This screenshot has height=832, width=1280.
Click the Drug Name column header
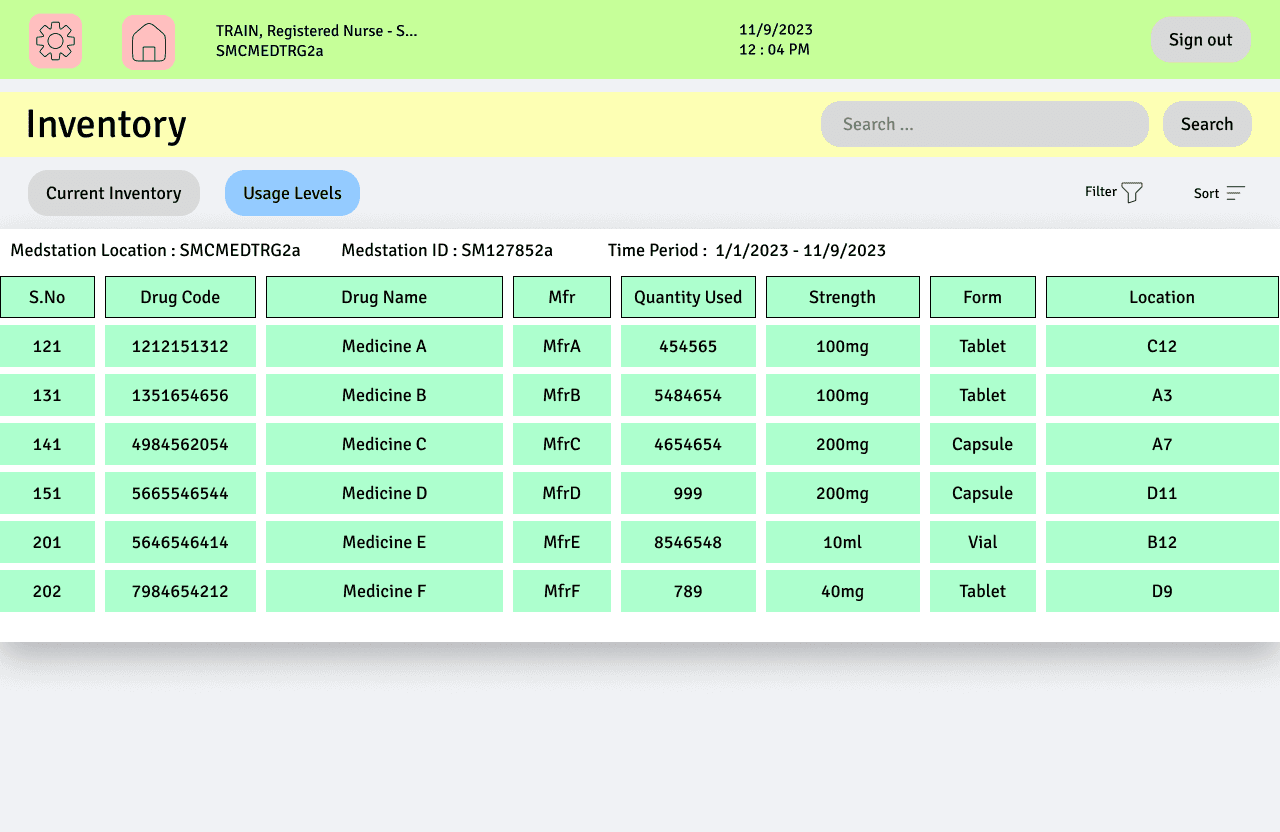click(x=384, y=297)
